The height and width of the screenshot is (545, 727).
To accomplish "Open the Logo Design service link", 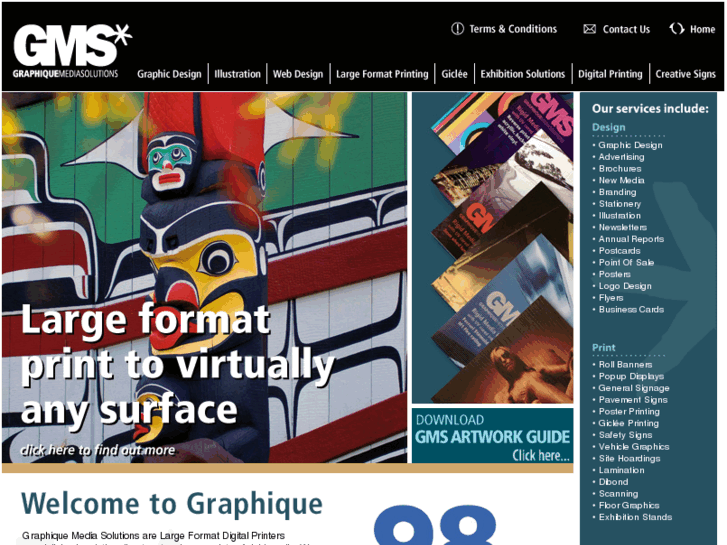I will (625, 286).
